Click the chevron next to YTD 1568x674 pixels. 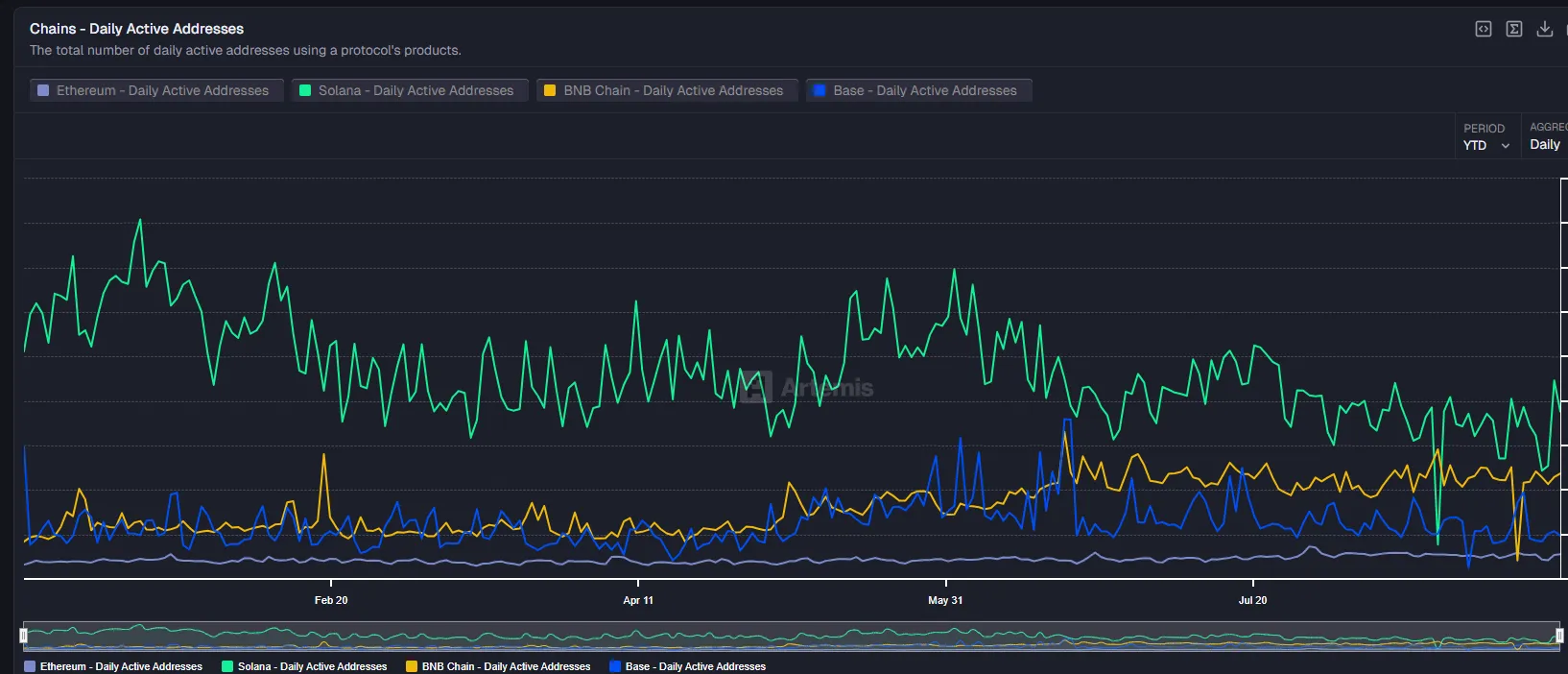[x=1506, y=146]
